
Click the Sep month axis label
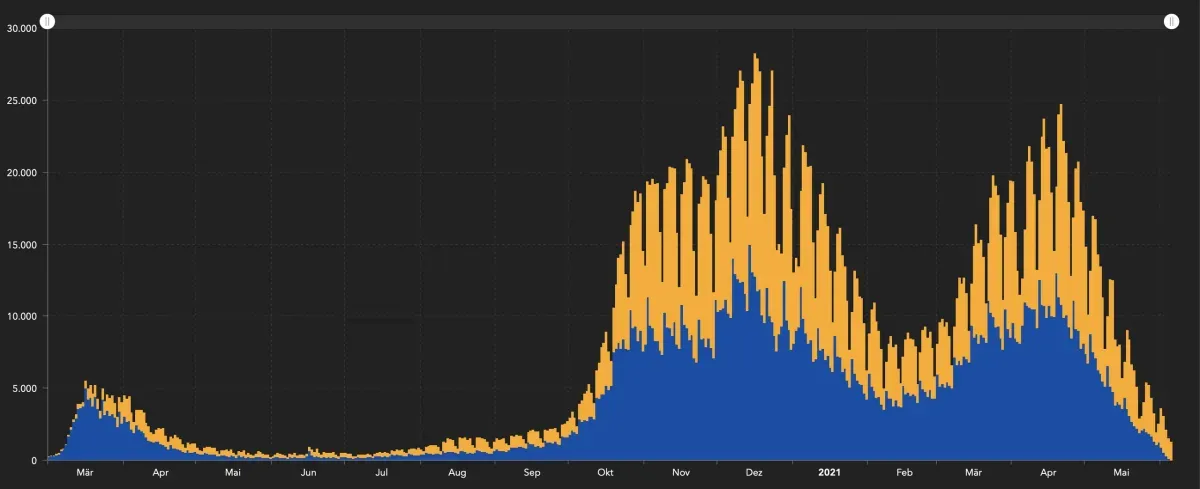(532, 473)
